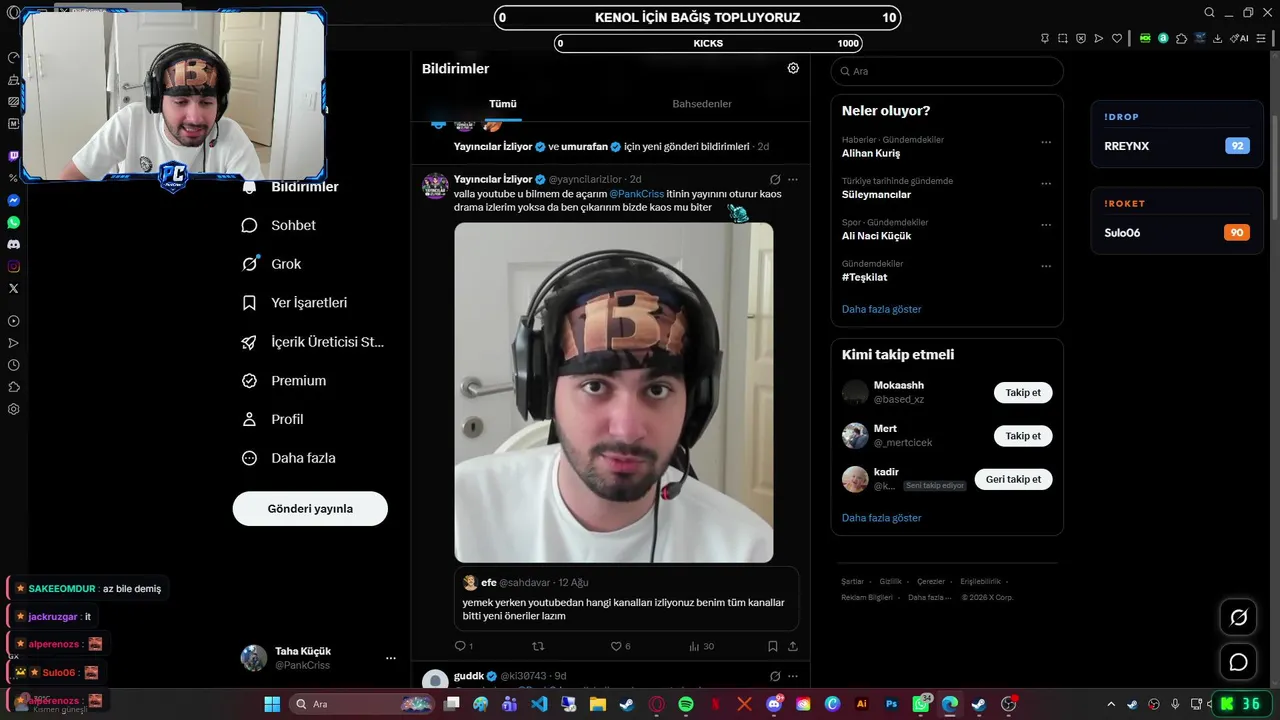The width and height of the screenshot is (1280, 720).
Task: Share the Yayıncılar İzliyor post
Action: [x=793, y=646]
